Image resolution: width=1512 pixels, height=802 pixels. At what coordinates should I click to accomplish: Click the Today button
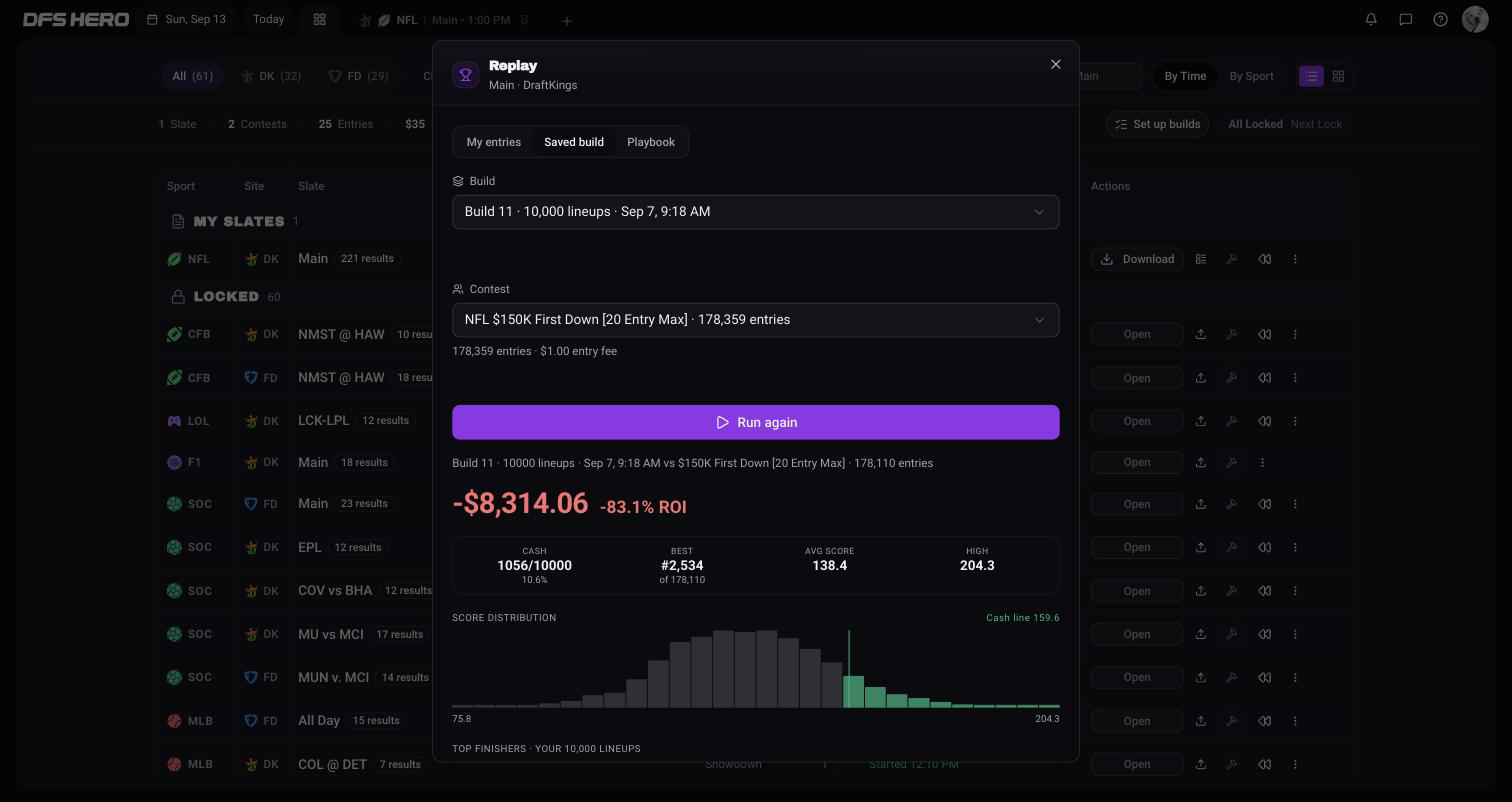click(x=268, y=19)
